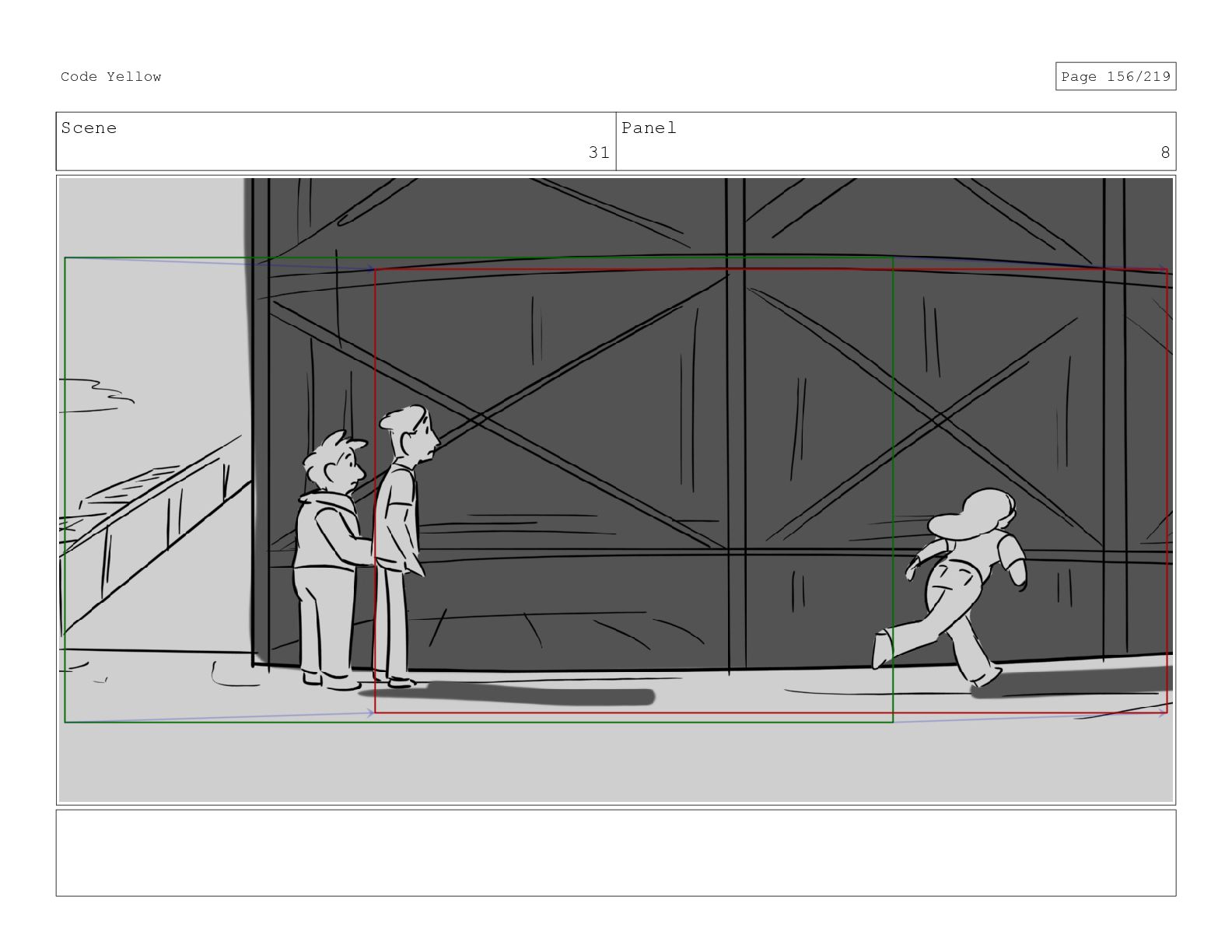Click scene number '31'
Viewport: 1232px width, 952px height.
[x=599, y=152]
